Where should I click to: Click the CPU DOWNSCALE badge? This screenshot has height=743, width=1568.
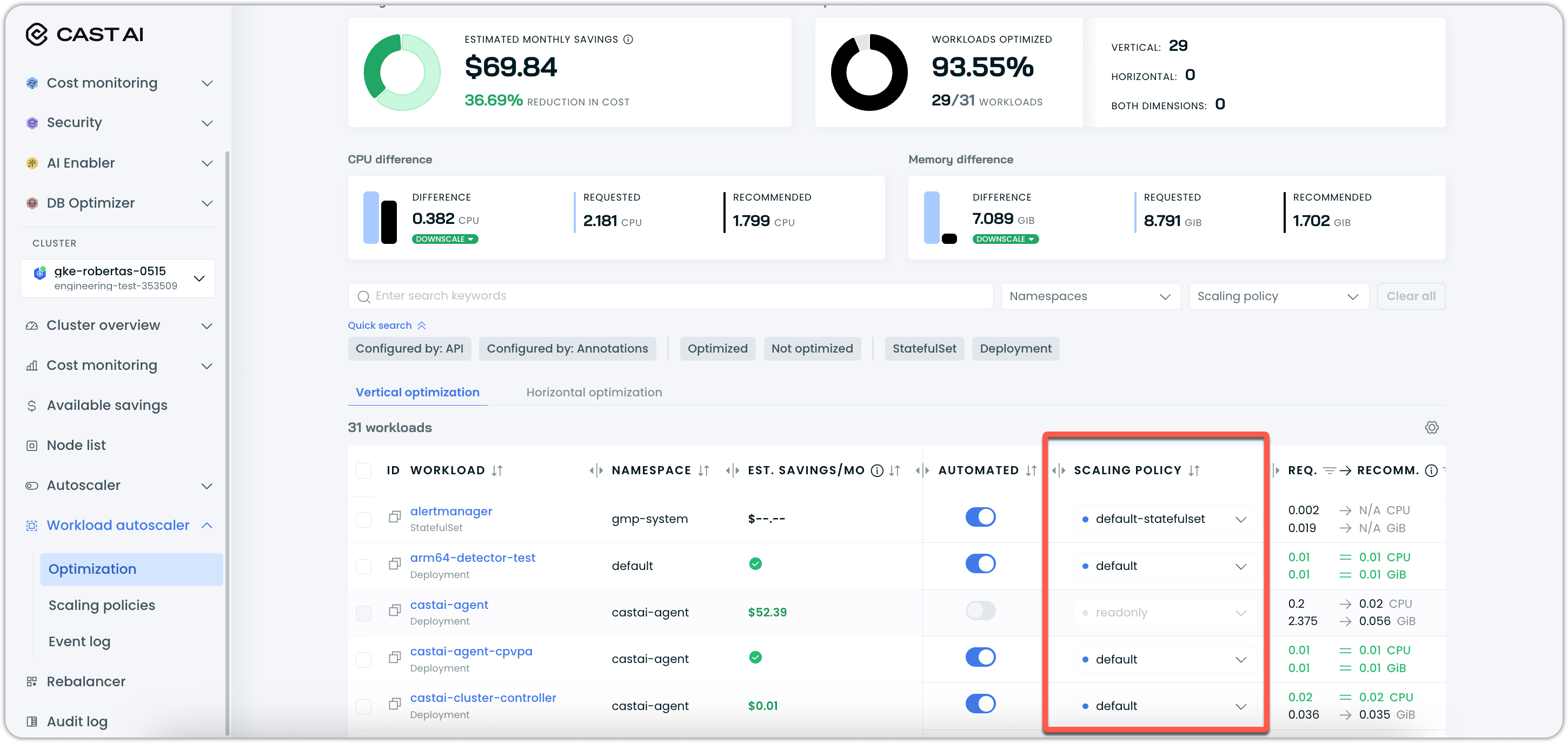(x=444, y=240)
